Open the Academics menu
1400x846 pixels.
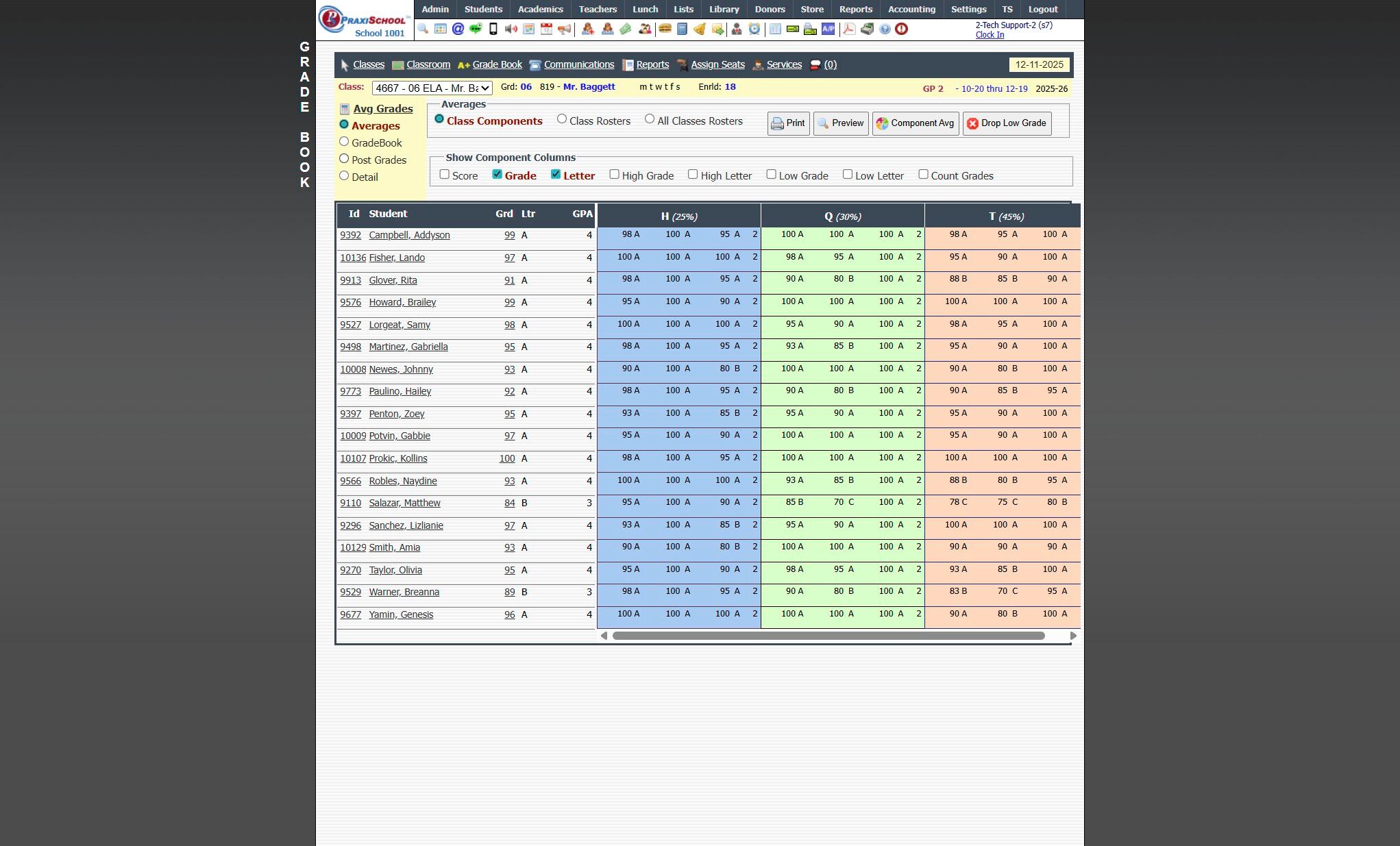[x=540, y=9]
